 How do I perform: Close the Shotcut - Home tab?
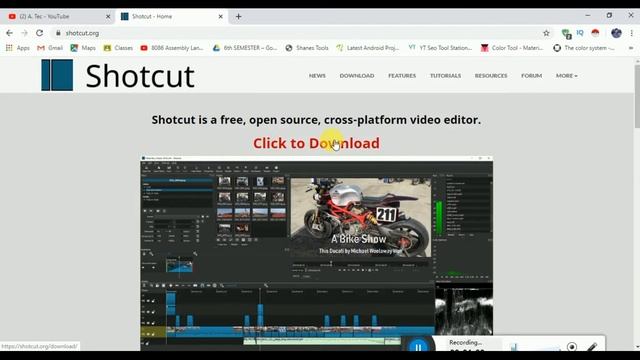point(220,16)
